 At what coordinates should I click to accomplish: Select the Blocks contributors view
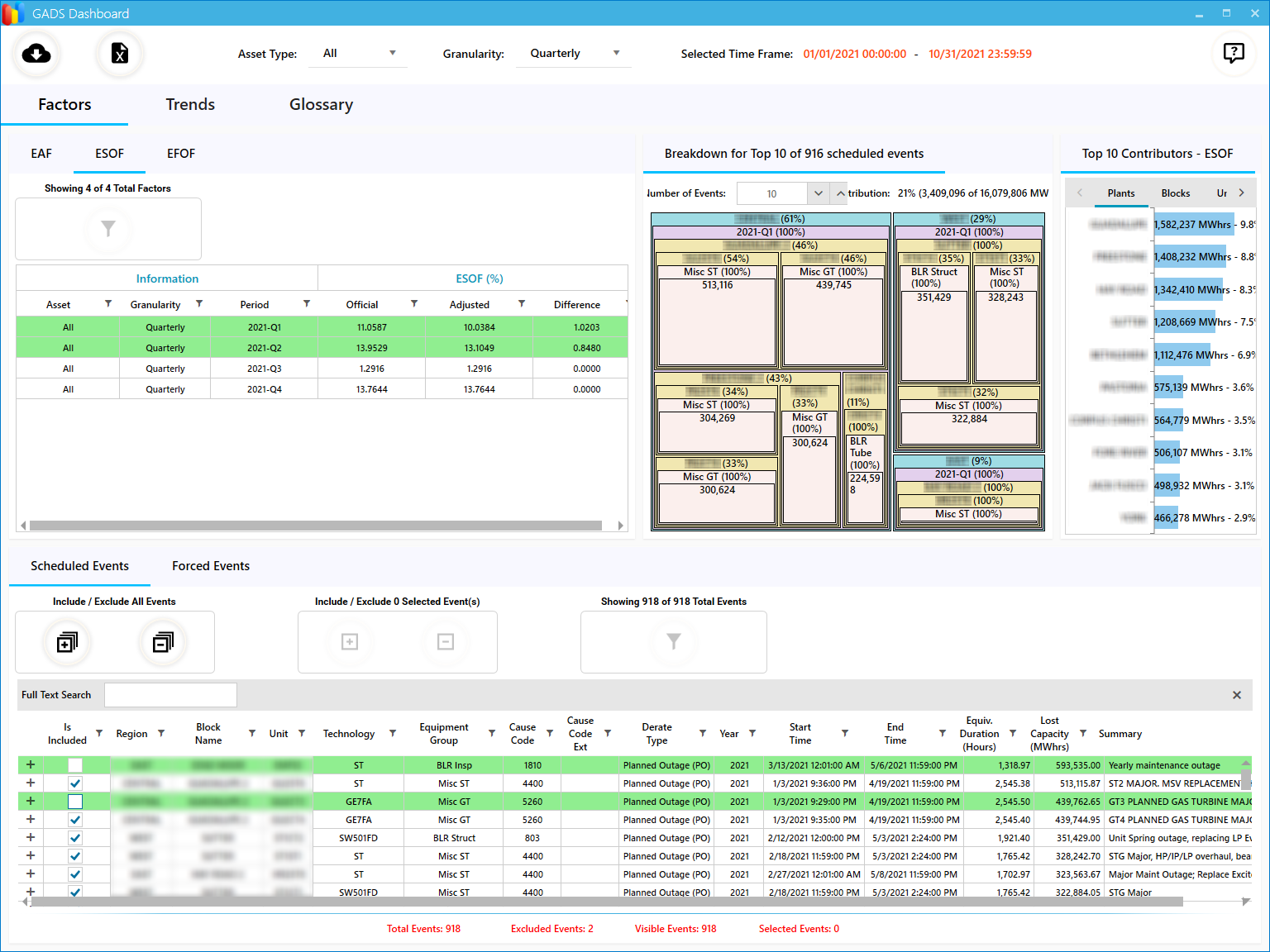[x=1175, y=193]
